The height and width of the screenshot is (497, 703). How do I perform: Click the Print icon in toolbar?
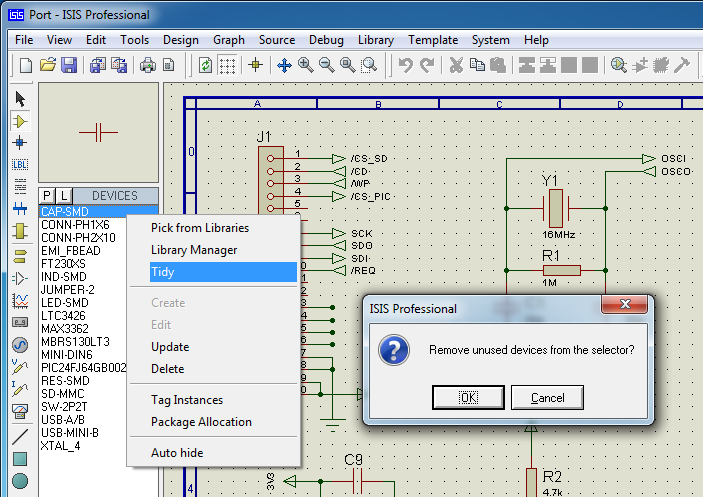point(148,65)
